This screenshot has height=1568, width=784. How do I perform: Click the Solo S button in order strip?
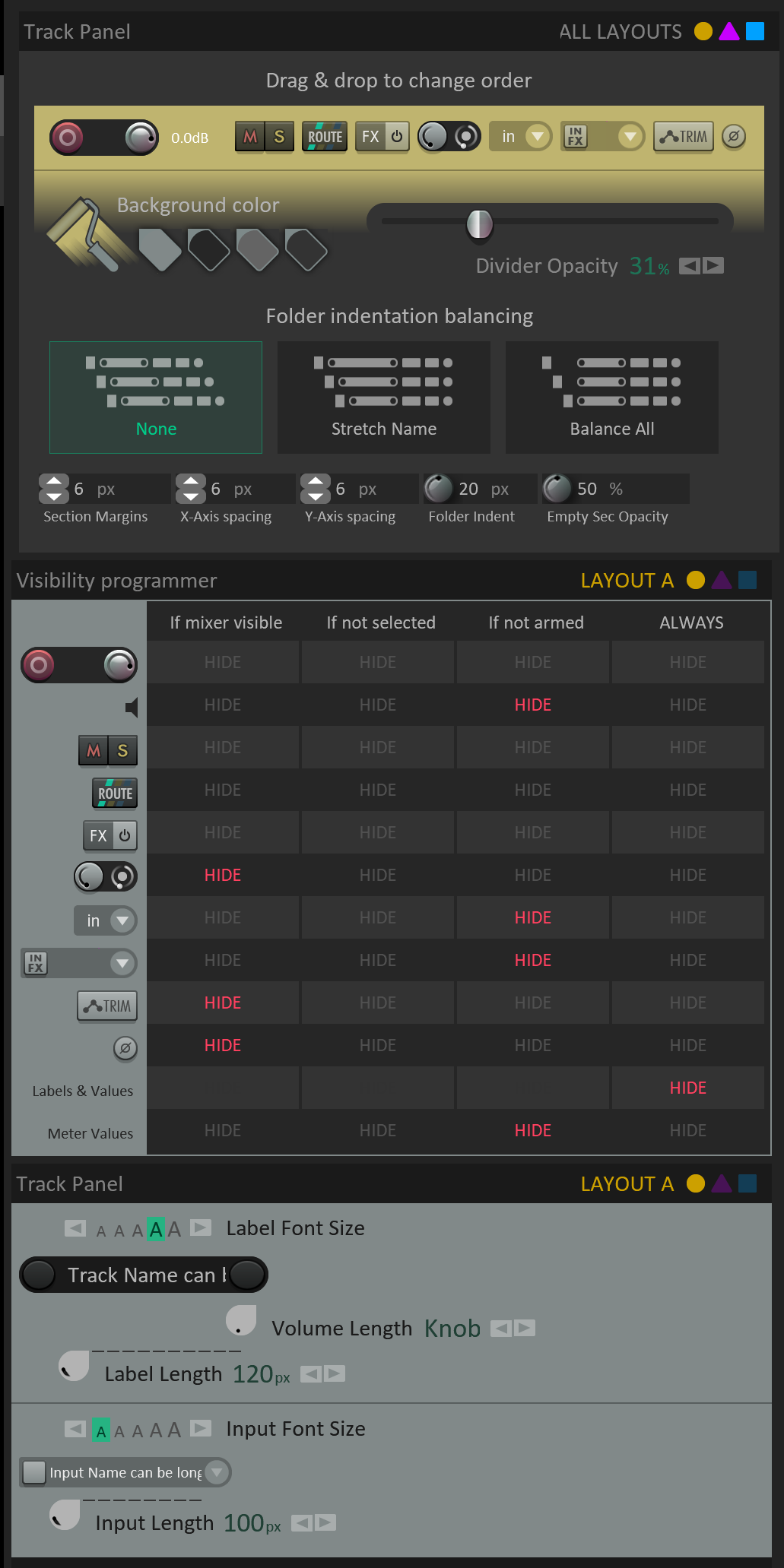click(279, 137)
